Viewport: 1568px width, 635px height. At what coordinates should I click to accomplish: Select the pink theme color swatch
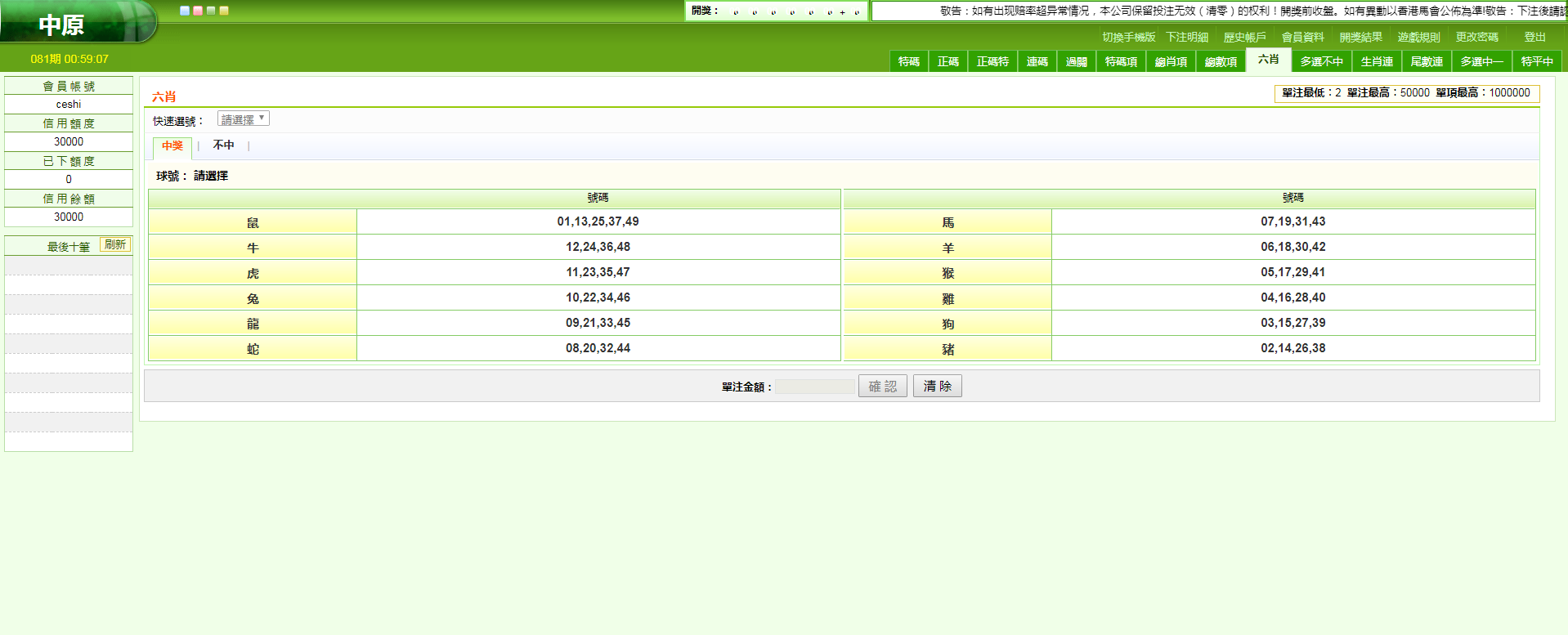click(x=198, y=11)
